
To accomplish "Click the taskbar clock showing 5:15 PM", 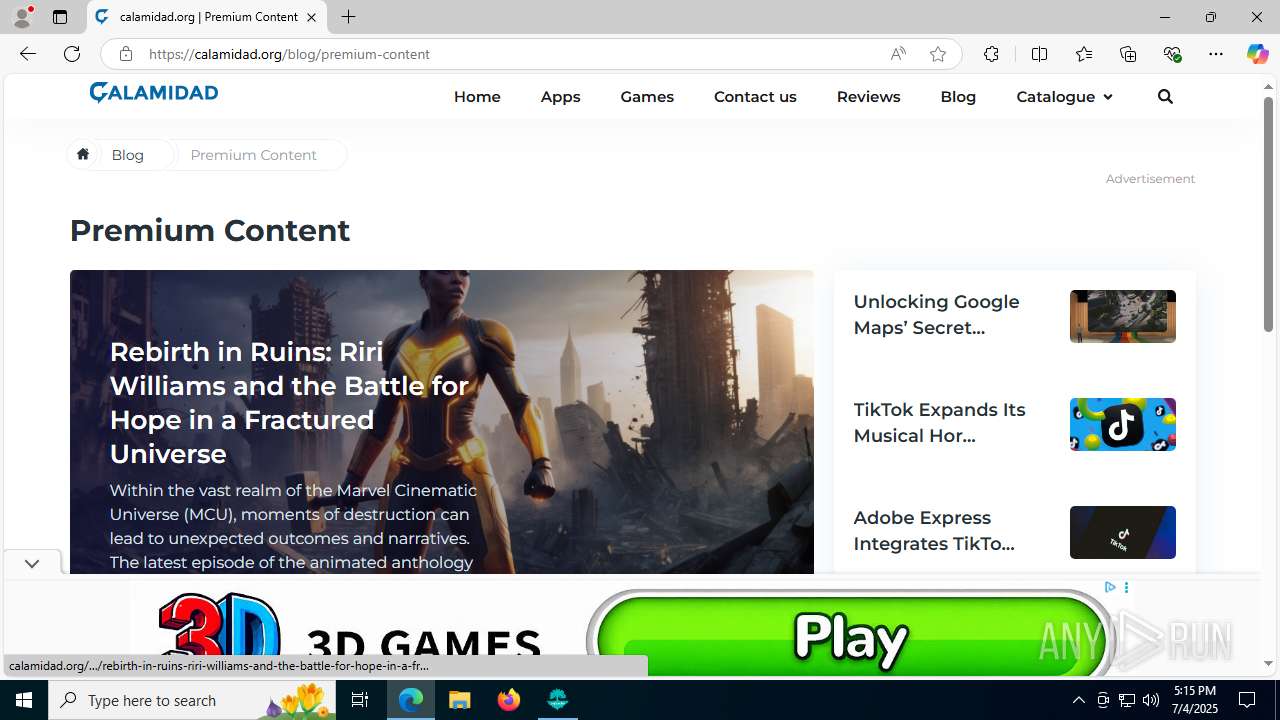I will click(x=1194, y=700).
